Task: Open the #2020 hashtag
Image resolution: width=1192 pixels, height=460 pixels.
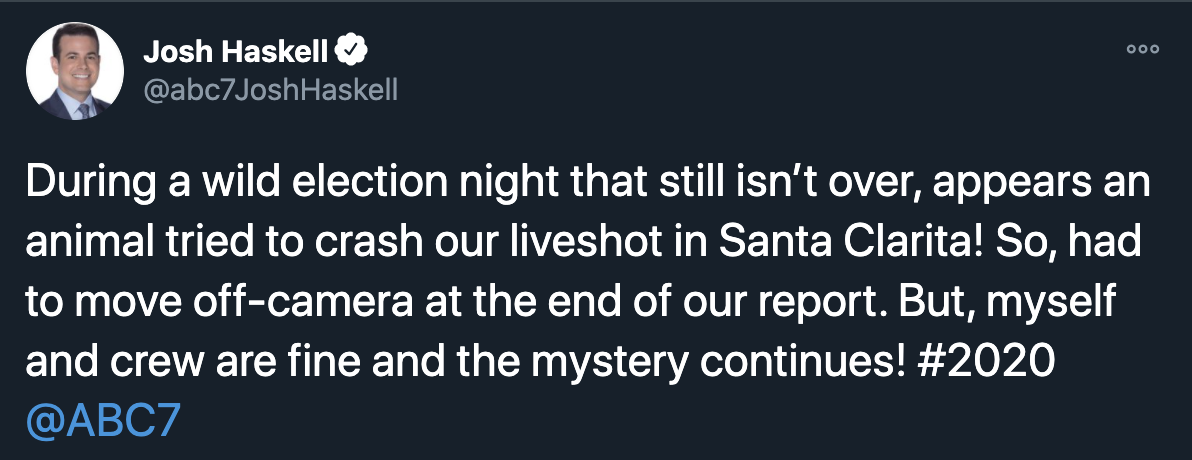Action: click(x=984, y=363)
